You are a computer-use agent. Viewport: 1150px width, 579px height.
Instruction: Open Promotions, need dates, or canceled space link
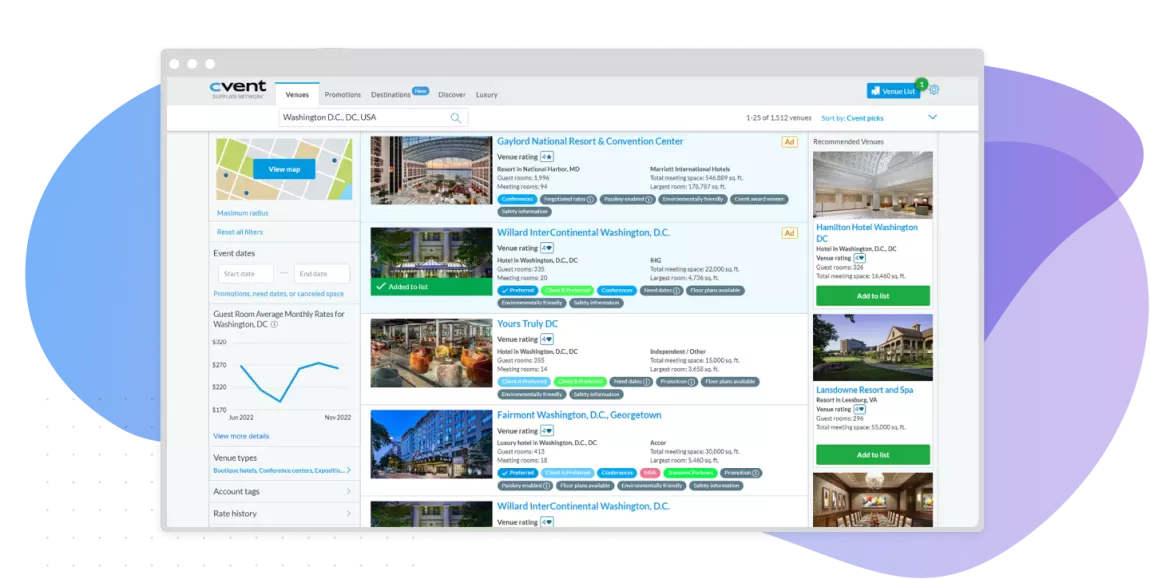click(x=279, y=294)
